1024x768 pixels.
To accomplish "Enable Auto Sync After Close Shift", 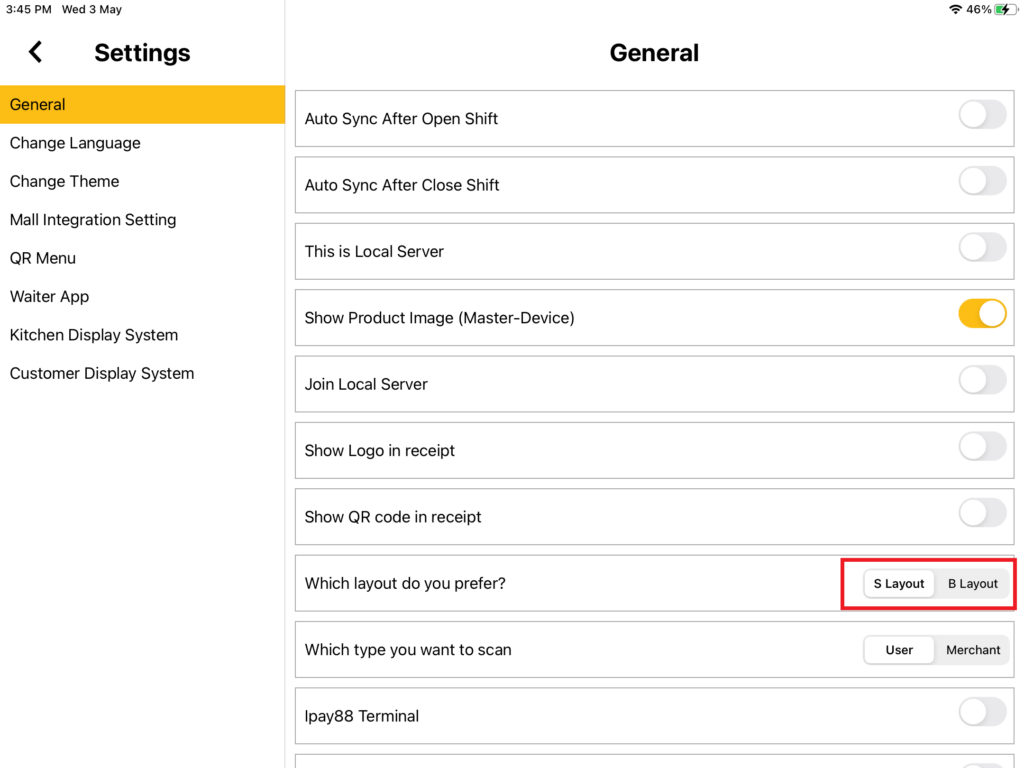I will click(x=982, y=181).
